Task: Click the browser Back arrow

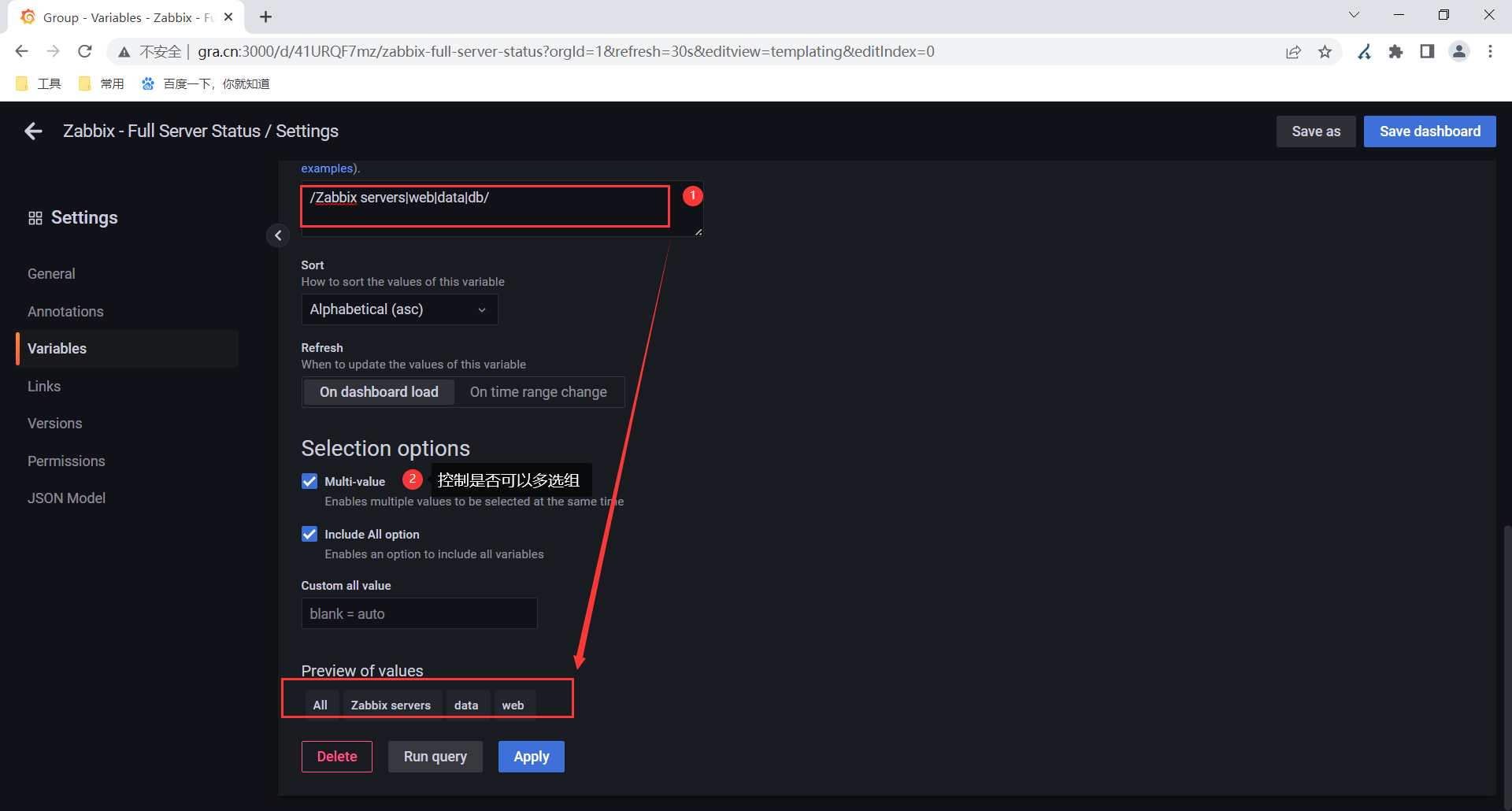Action: (x=22, y=51)
